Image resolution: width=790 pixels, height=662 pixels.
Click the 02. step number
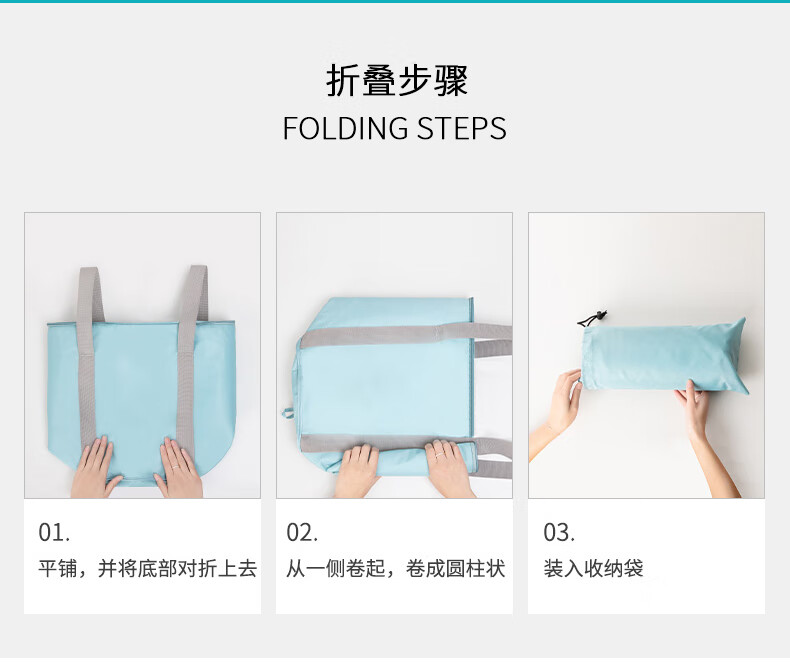(x=302, y=533)
